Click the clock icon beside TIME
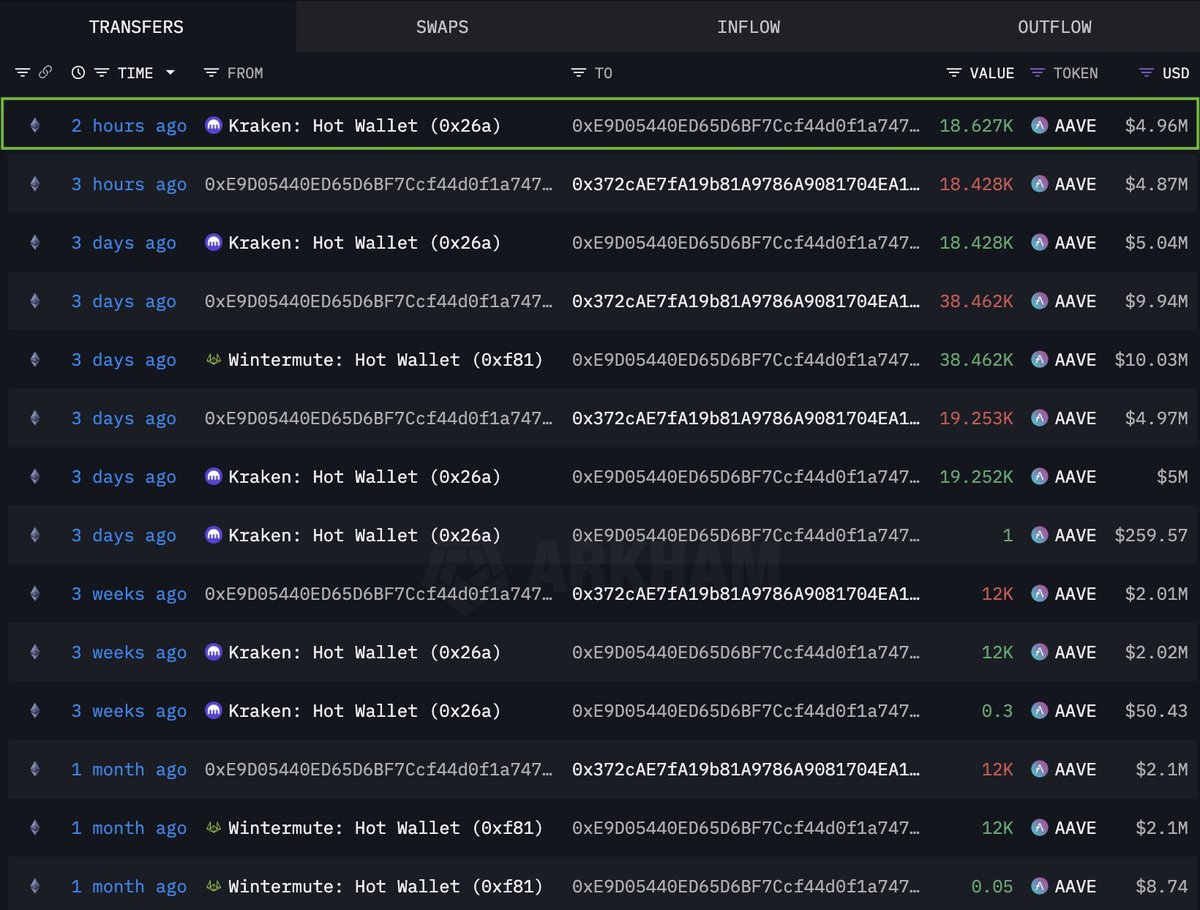Image resolution: width=1200 pixels, height=910 pixels. (x=78, y=73)
